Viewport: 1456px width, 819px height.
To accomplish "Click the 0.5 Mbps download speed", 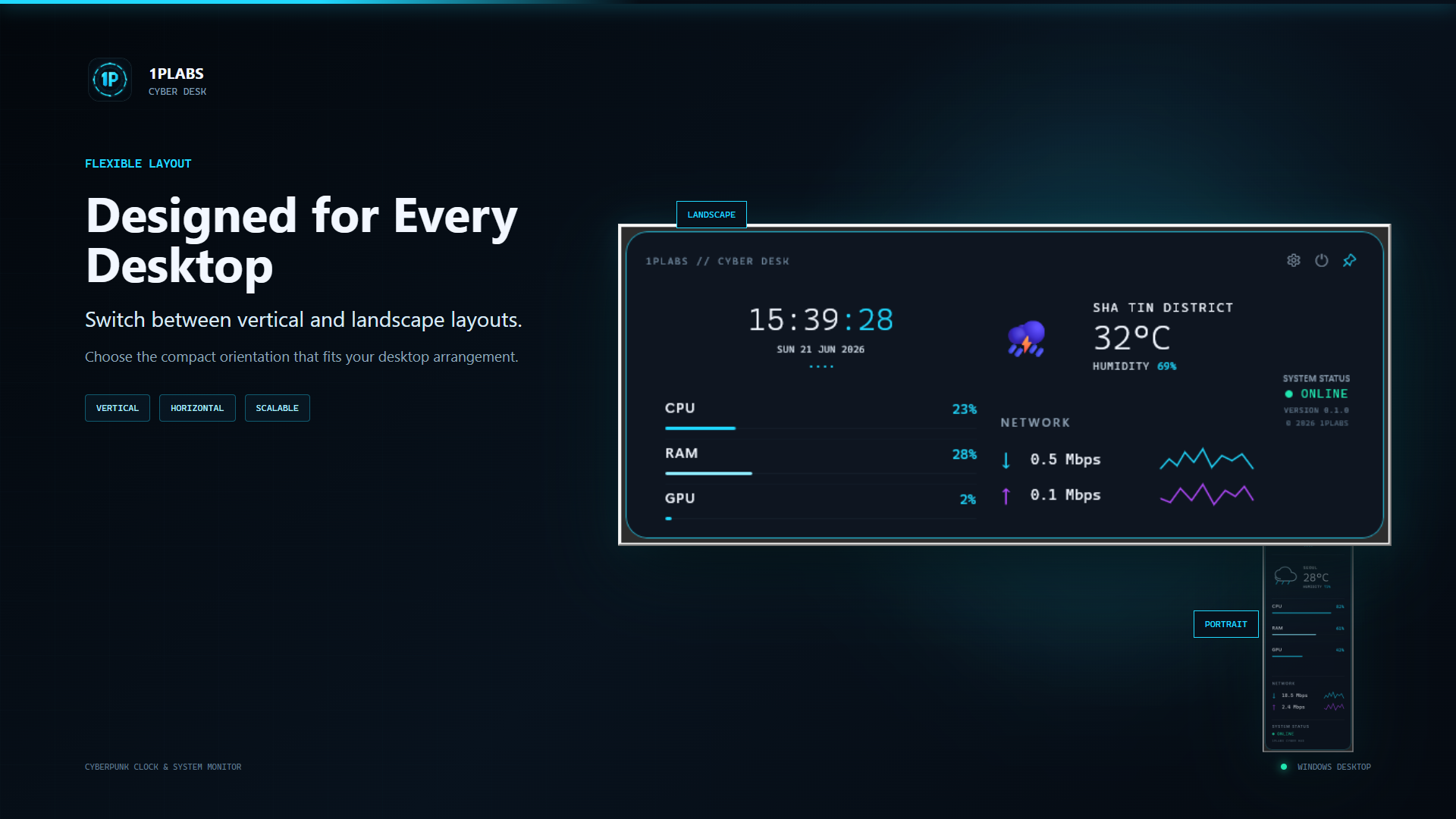I will (x=1065, y=460).
